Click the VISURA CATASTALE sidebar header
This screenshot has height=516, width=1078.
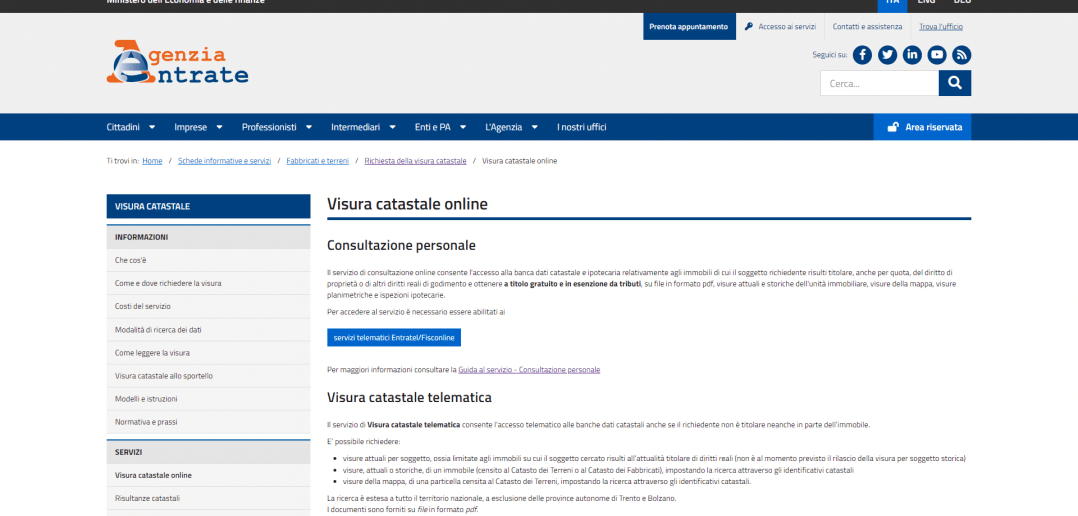coord(208,206)
